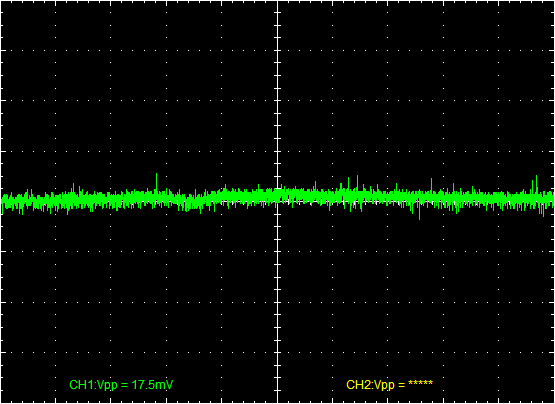
Task: Click the Vpp text in the yellow readout
Action: pos(385,386)
